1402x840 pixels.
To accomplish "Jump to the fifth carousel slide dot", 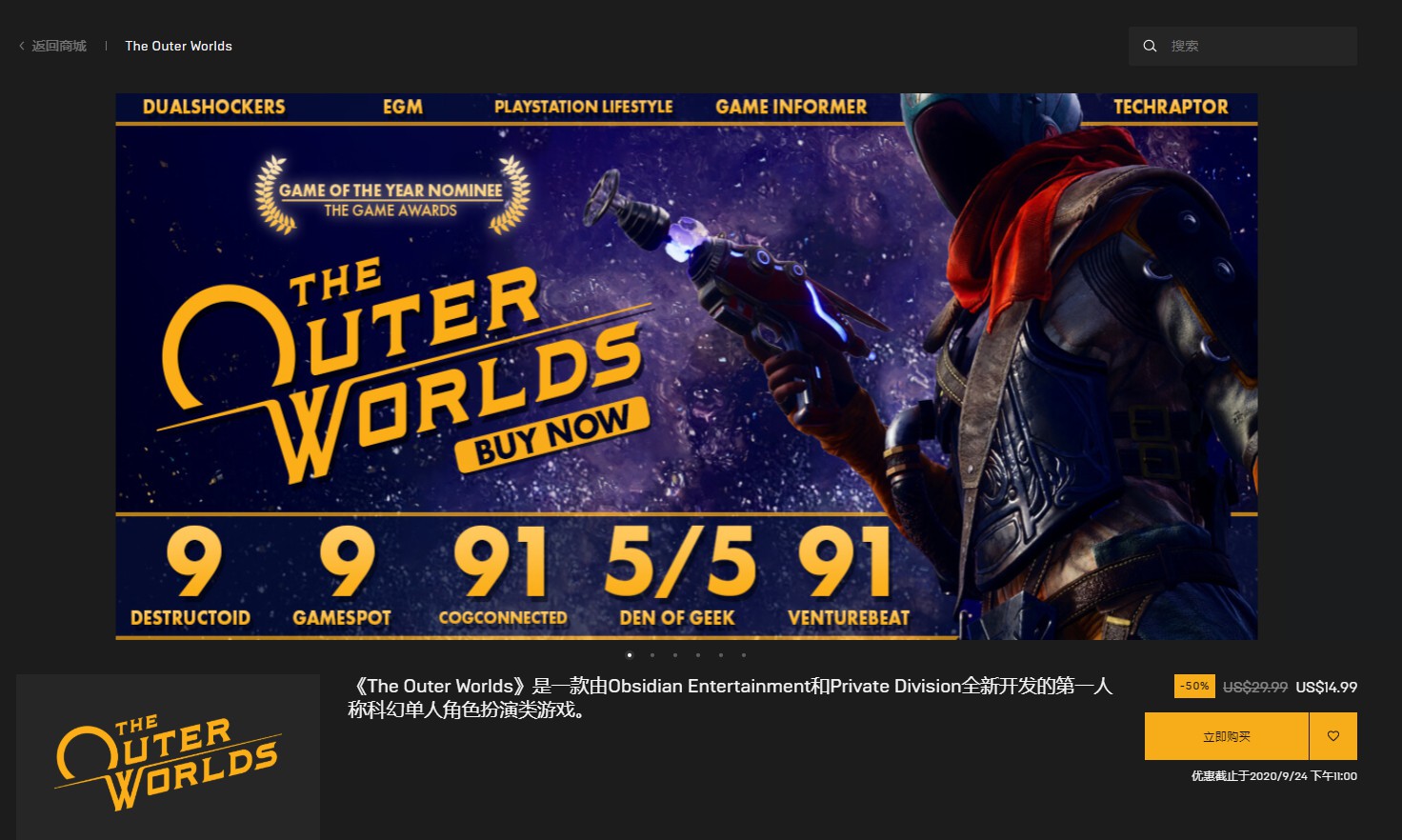I will coord(721,655).
